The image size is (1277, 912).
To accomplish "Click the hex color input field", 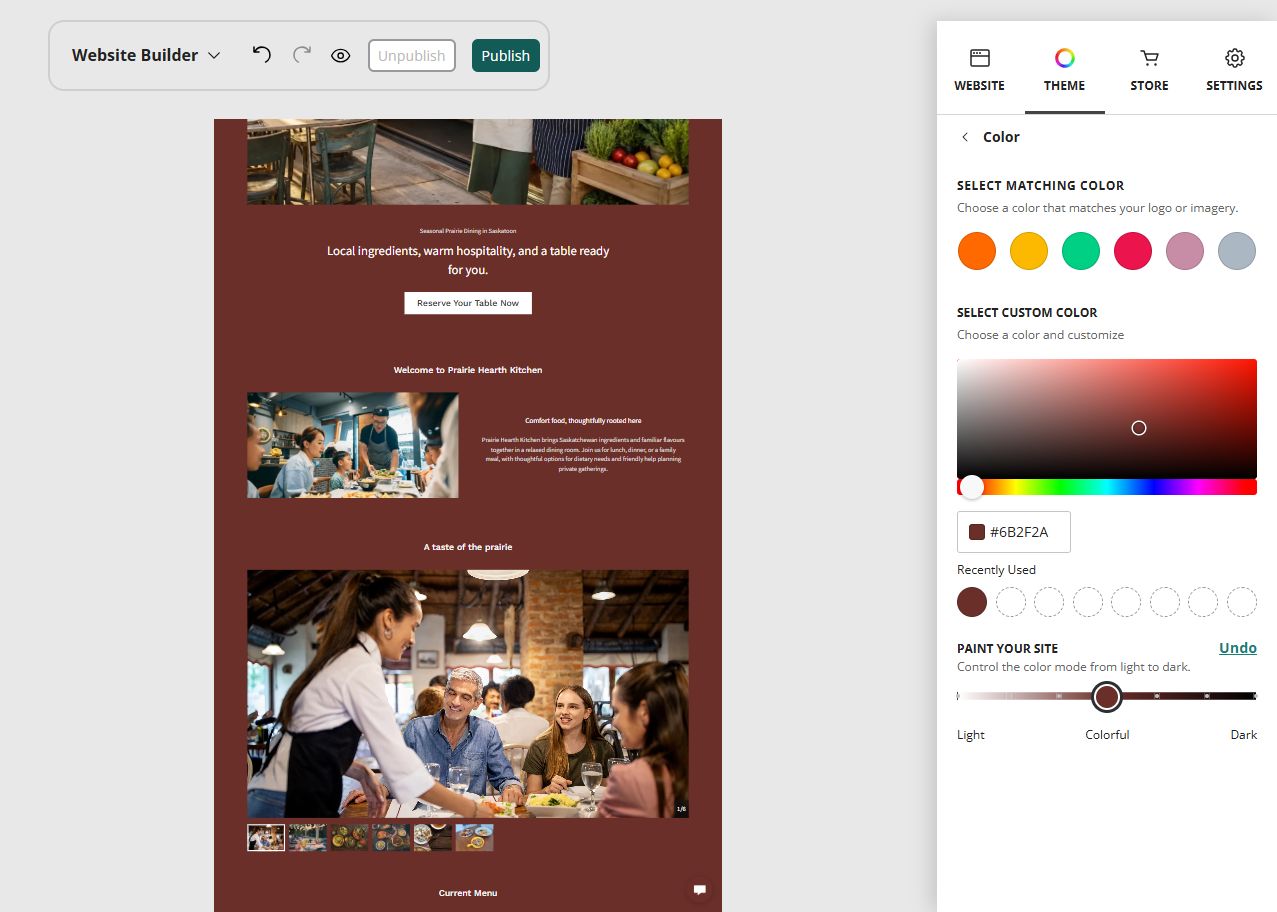I will [x=1014, y=532].
